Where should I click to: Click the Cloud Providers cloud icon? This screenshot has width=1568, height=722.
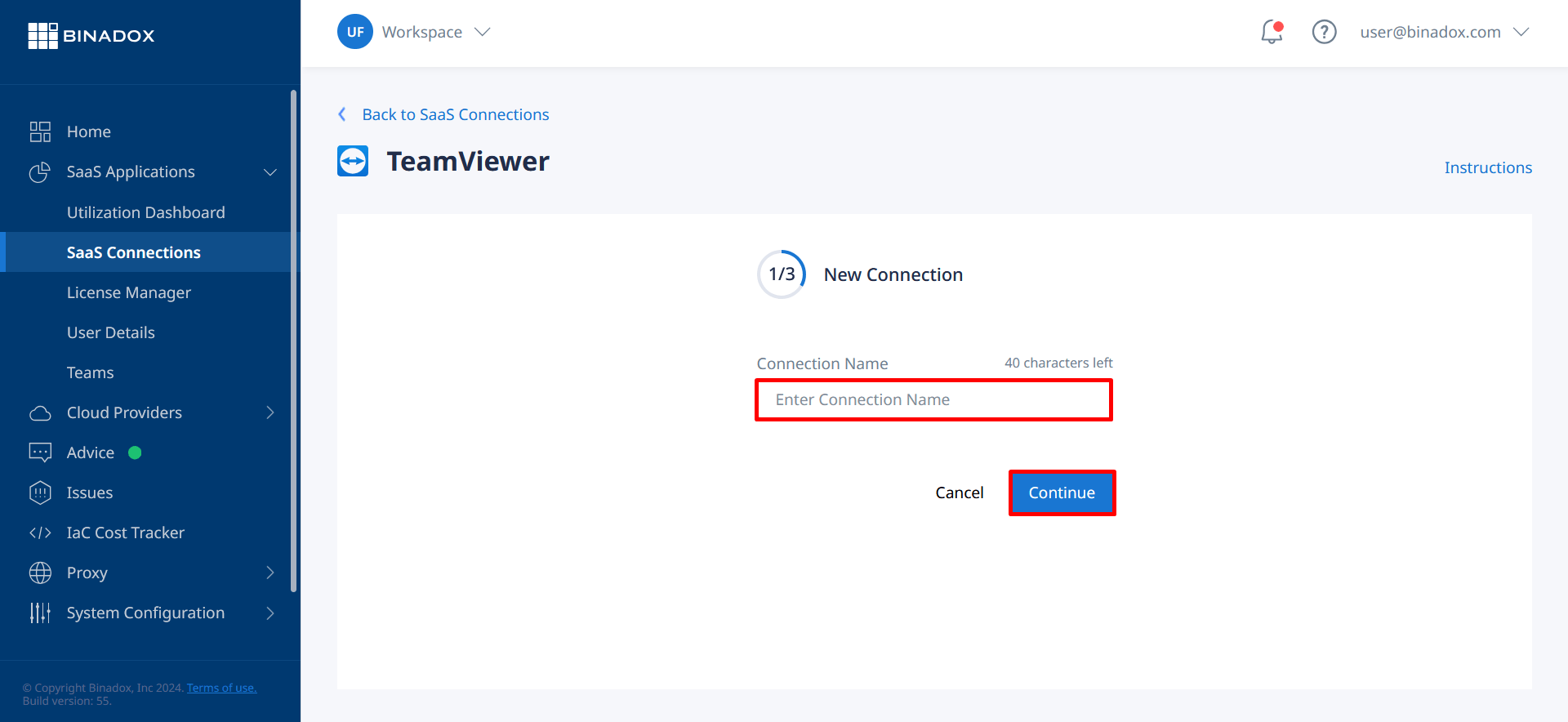(40, 413)
